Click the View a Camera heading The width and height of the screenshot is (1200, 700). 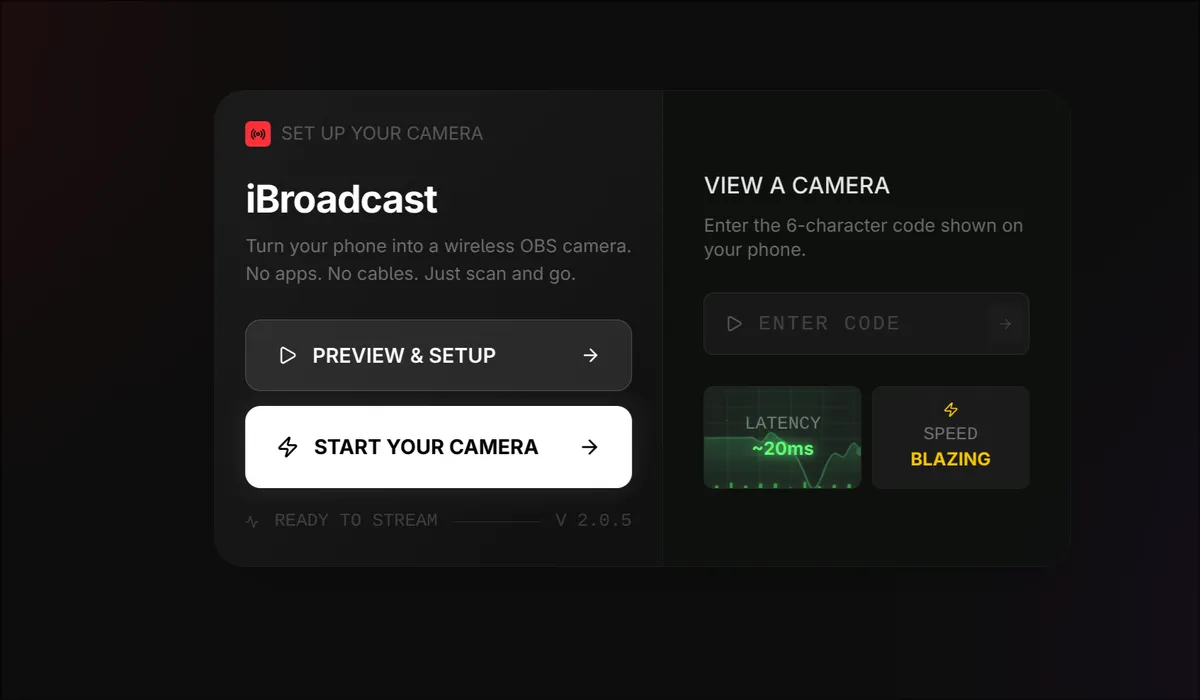click(796, 185)
